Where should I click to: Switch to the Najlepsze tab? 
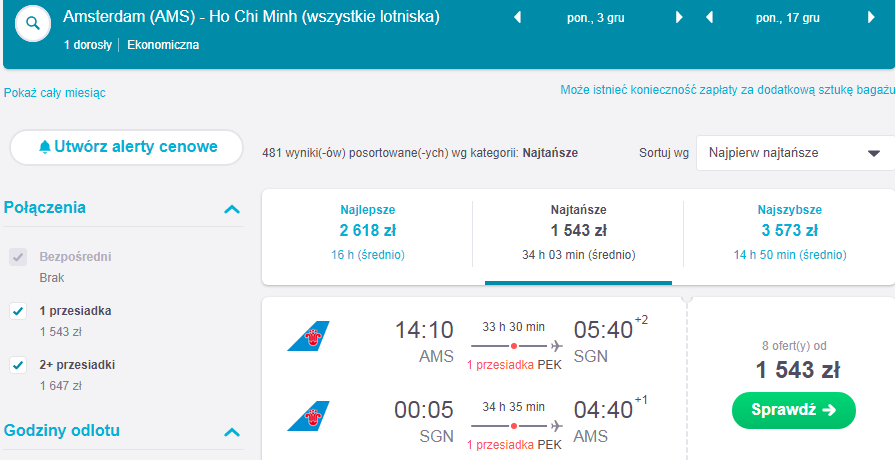coord(368,234)
